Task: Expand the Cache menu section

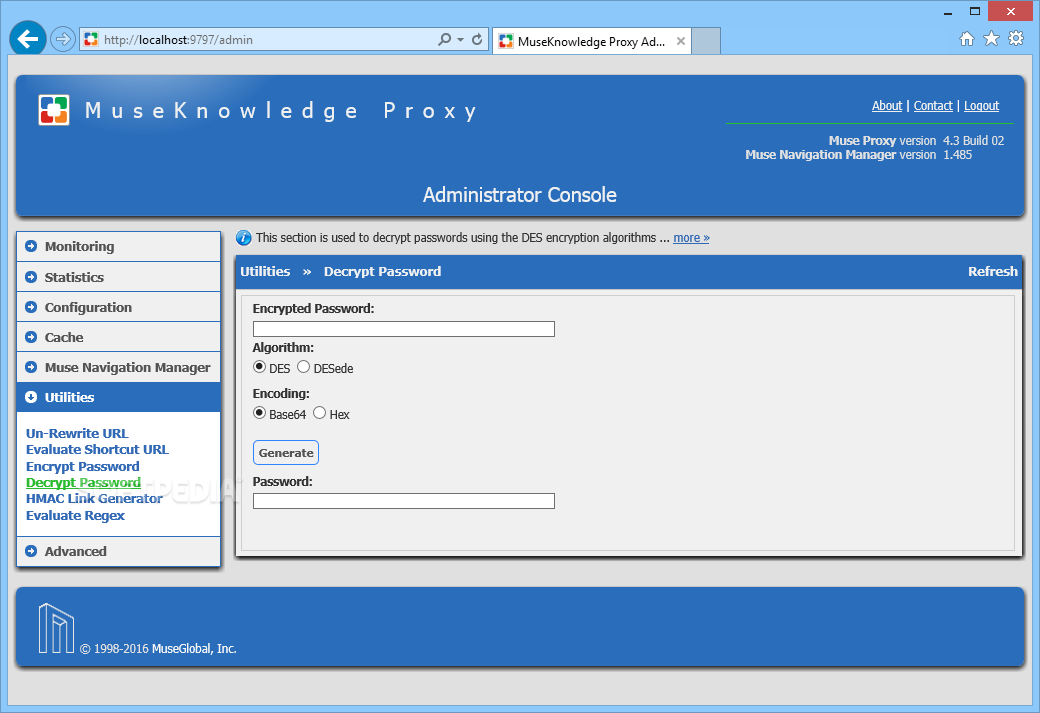Action: coord(118,337)
